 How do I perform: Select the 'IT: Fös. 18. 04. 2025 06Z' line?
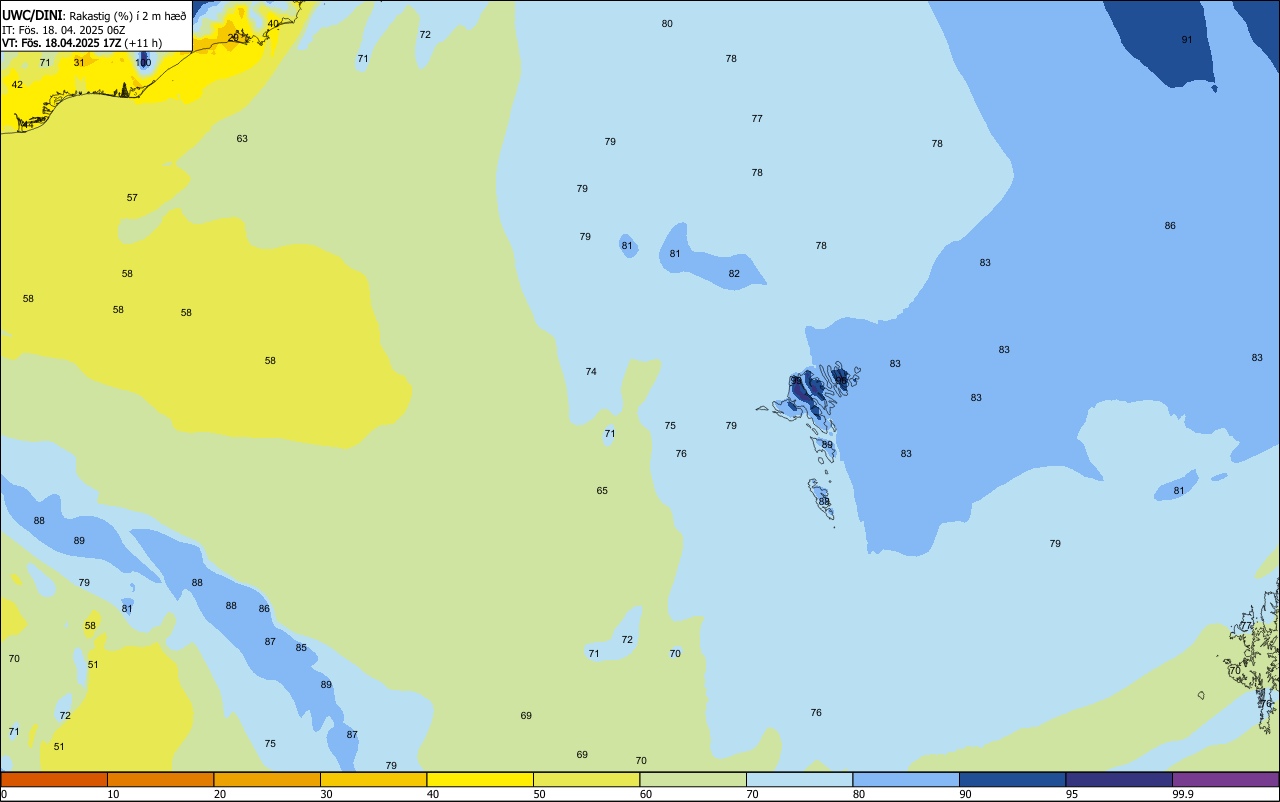click(63, 30)
